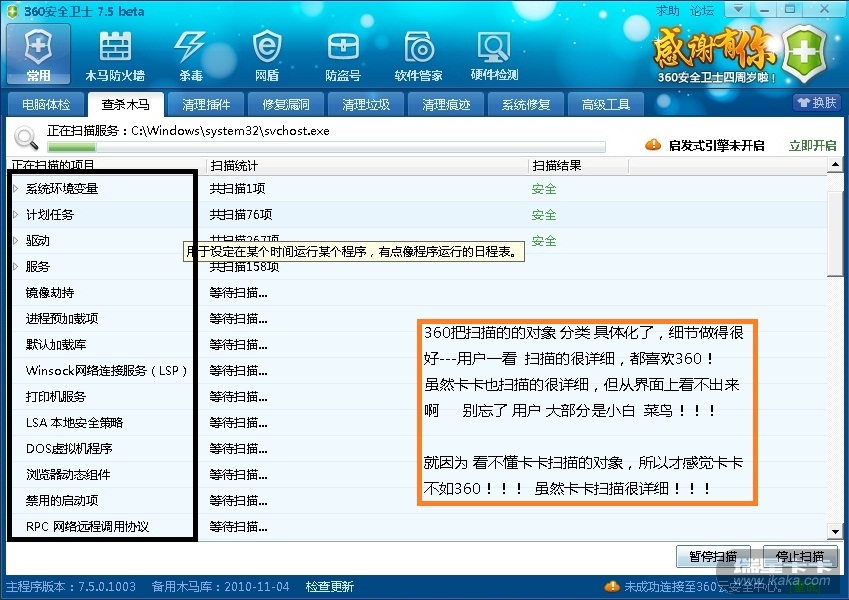Open the 防盗号 account protection icon
Screen dimensions: 849x600
point(343,54)
